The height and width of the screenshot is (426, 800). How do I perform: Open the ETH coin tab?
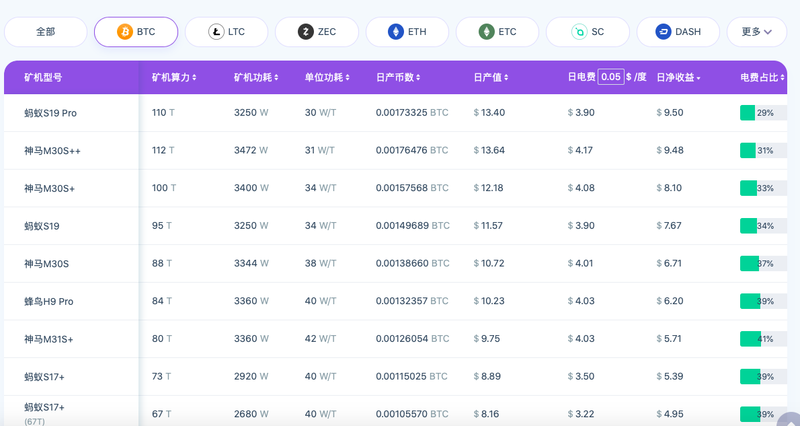(407, 32)
